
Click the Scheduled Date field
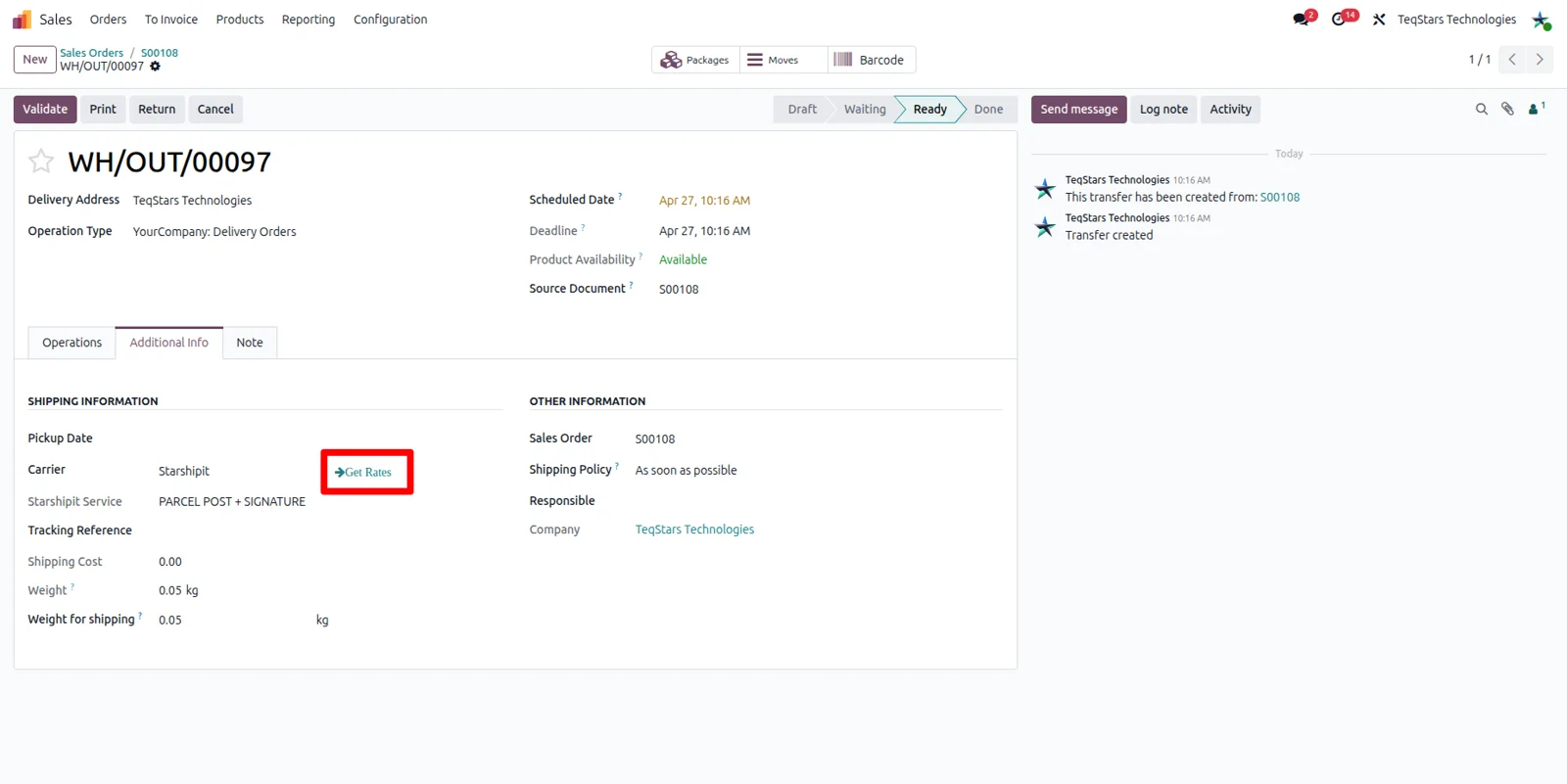pos(705,201)
